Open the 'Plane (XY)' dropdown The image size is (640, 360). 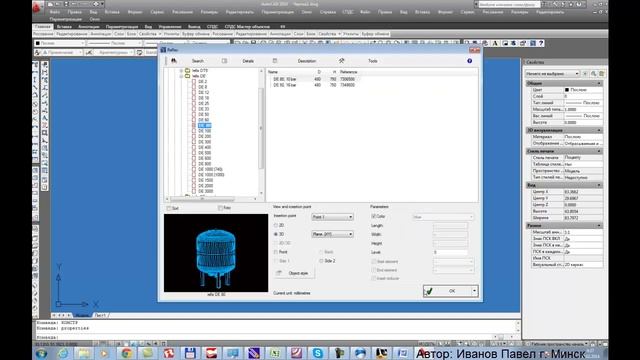pyautogui.click(x=332, y=234)
